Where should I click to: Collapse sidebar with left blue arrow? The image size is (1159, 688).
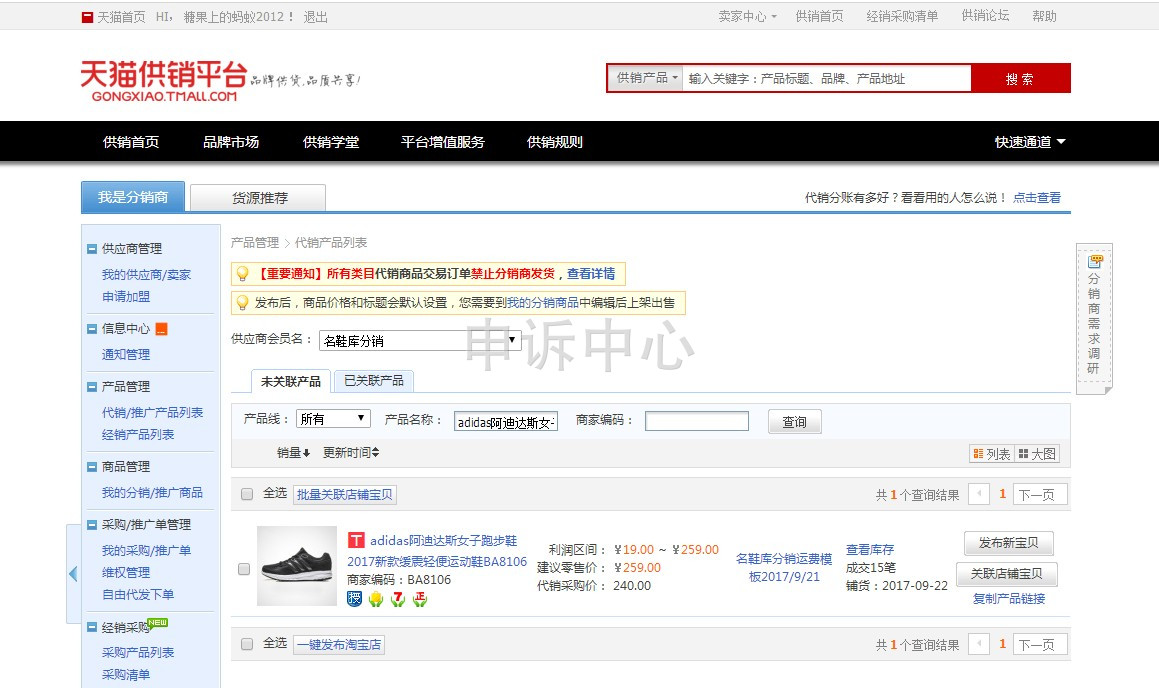point(73,573)
